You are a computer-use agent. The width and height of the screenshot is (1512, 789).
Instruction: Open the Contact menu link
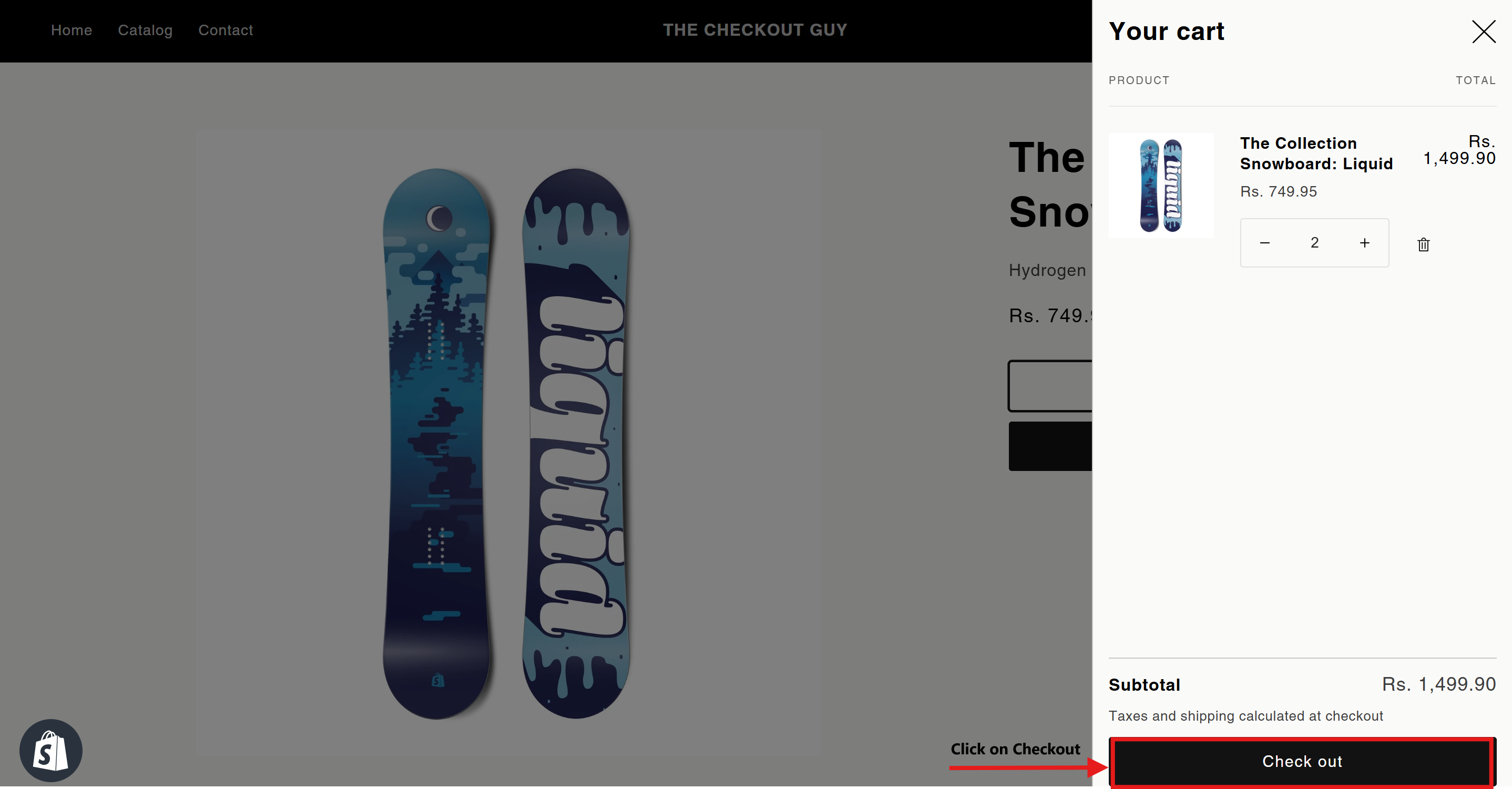226,30
